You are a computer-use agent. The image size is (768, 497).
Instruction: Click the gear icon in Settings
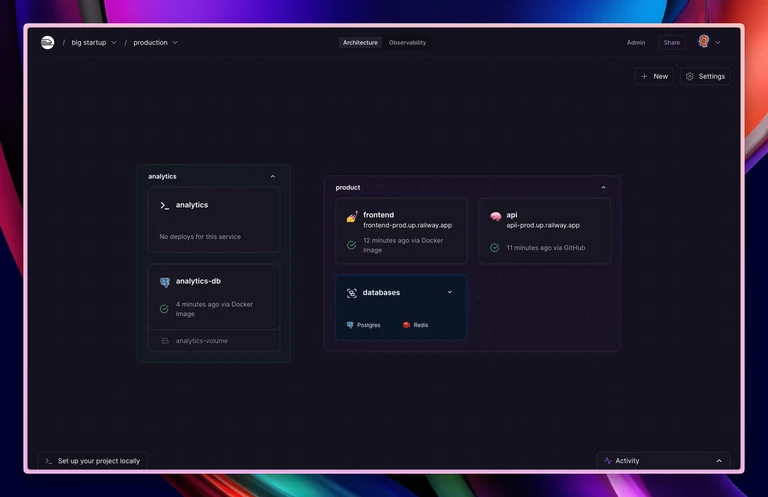click(x=690, y=76)
